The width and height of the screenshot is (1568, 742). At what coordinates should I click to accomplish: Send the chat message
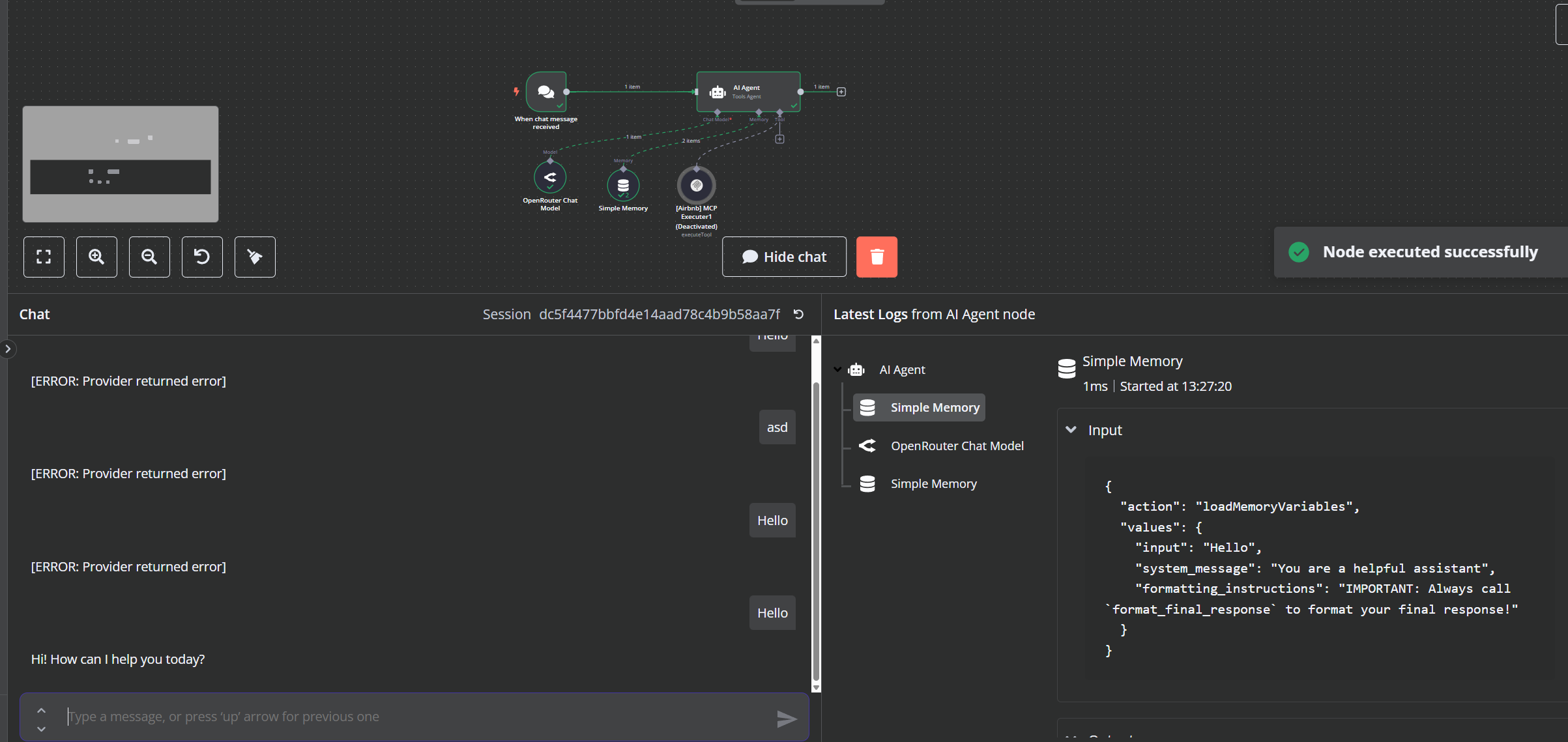pyautogui.click(x=787, y=719)
